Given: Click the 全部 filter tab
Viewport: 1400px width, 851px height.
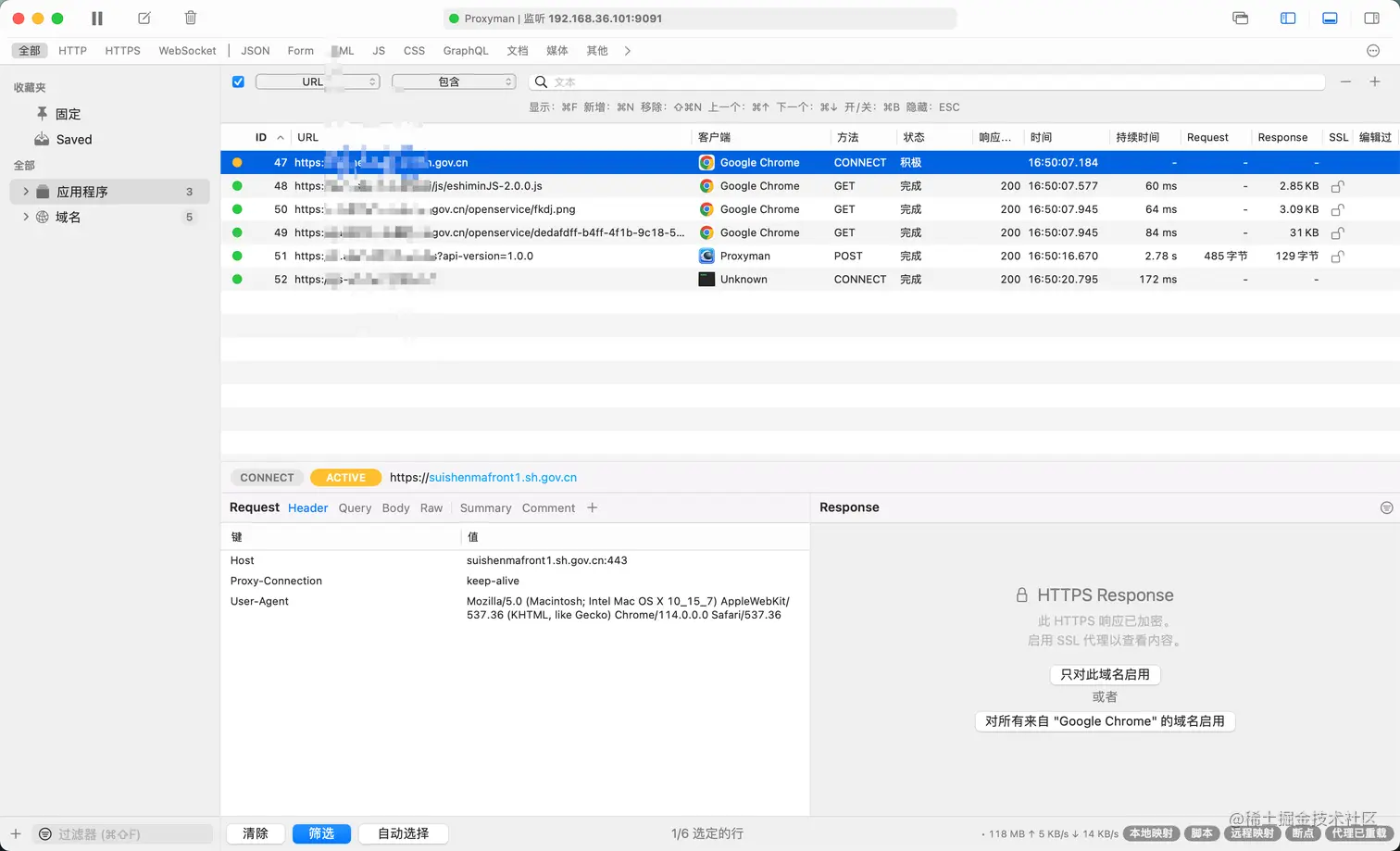Looking at the screenshot, I should pos(30,51).
